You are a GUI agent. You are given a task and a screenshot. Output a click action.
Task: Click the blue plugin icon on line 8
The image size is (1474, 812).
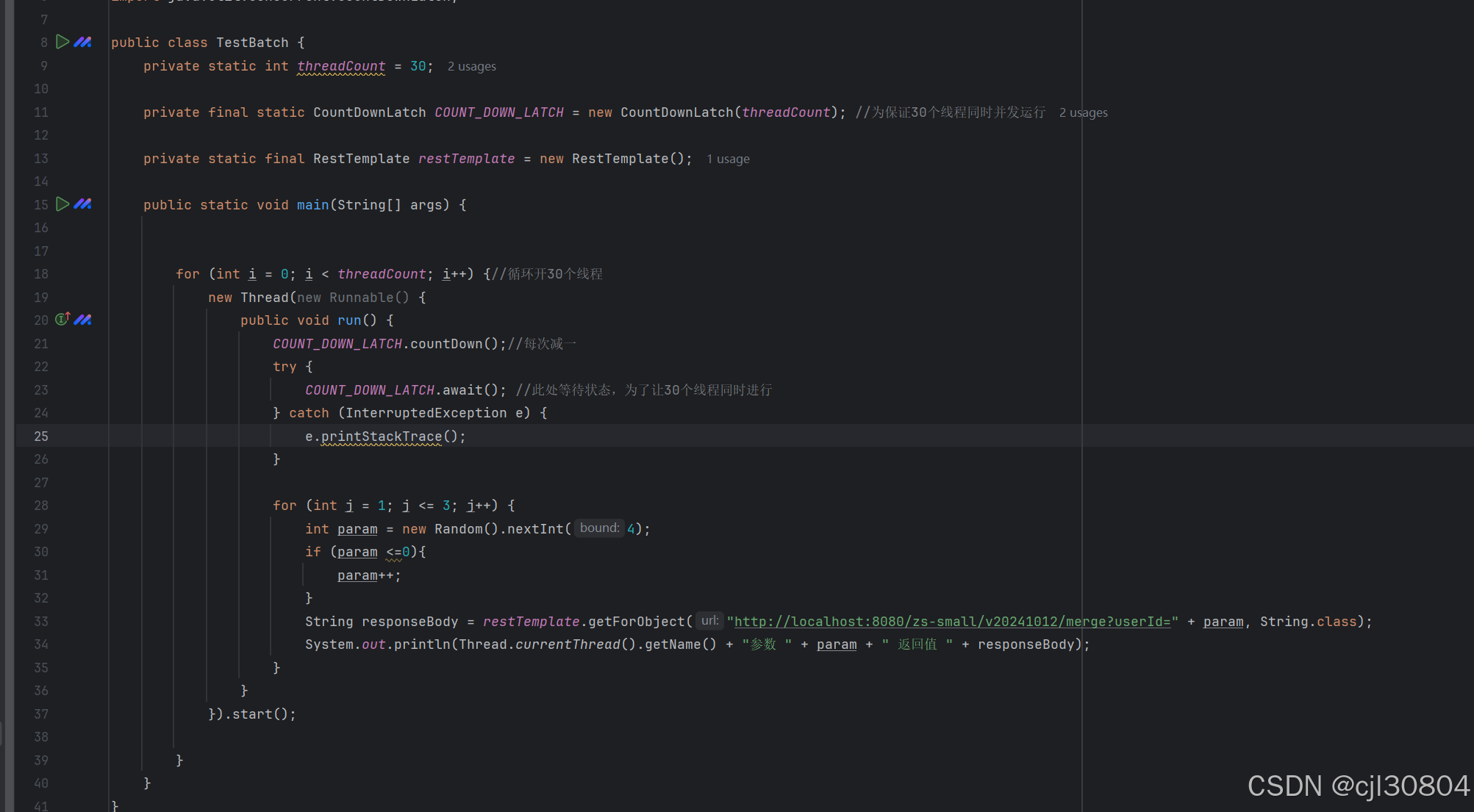pos(83,42)
